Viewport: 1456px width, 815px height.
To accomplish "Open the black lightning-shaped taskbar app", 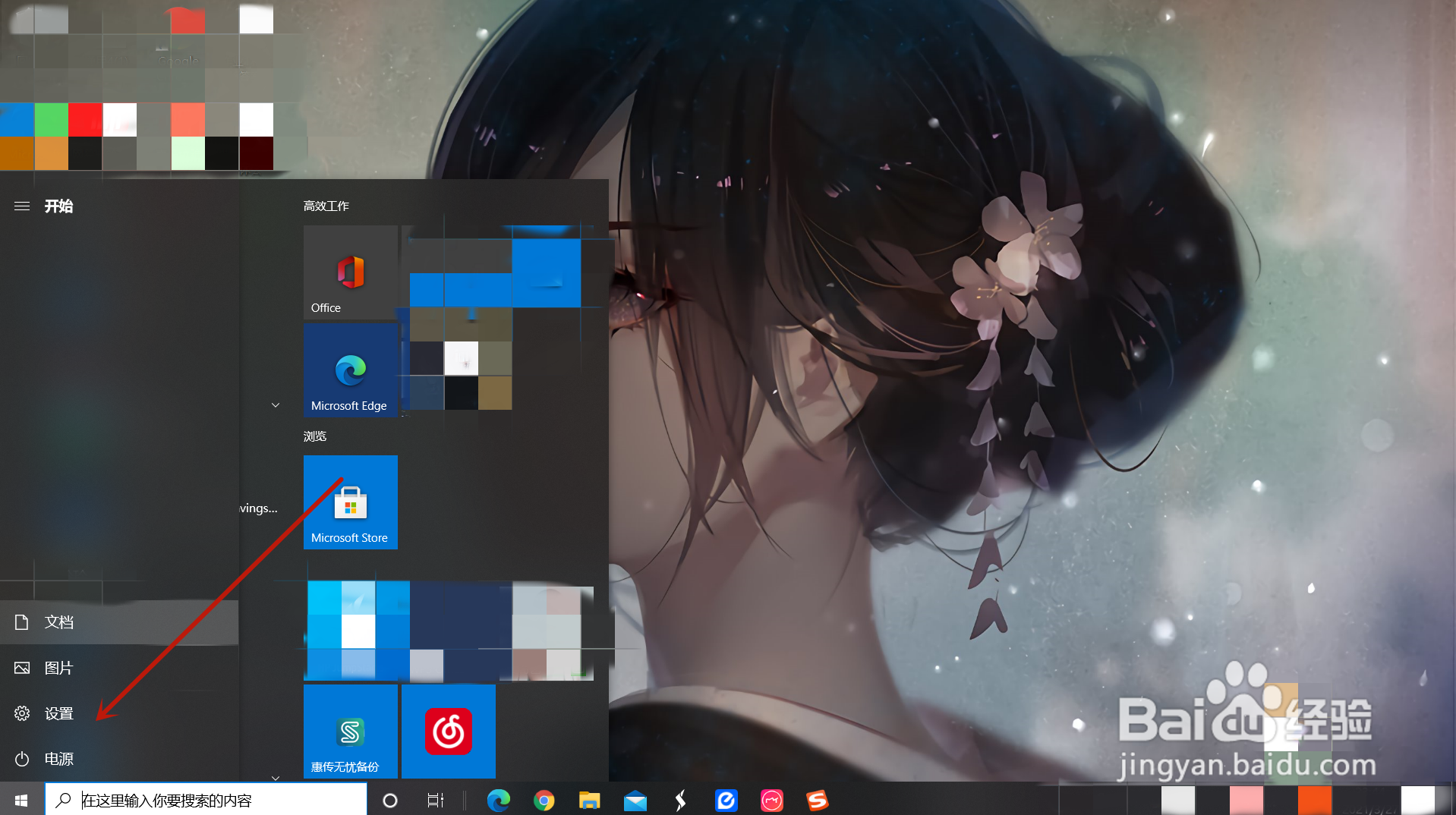I will pos(681,800).
